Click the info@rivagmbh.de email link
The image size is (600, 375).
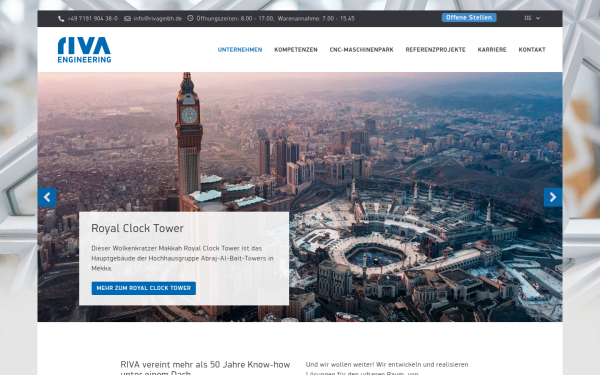(x=158, y=18)
